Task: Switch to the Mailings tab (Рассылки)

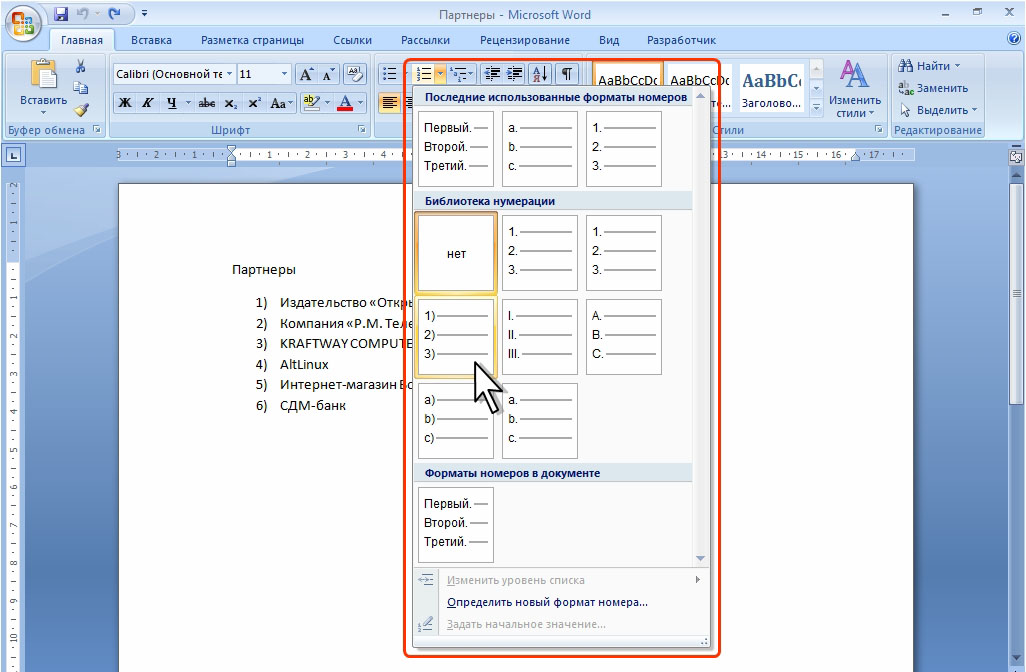Action: 425,40
